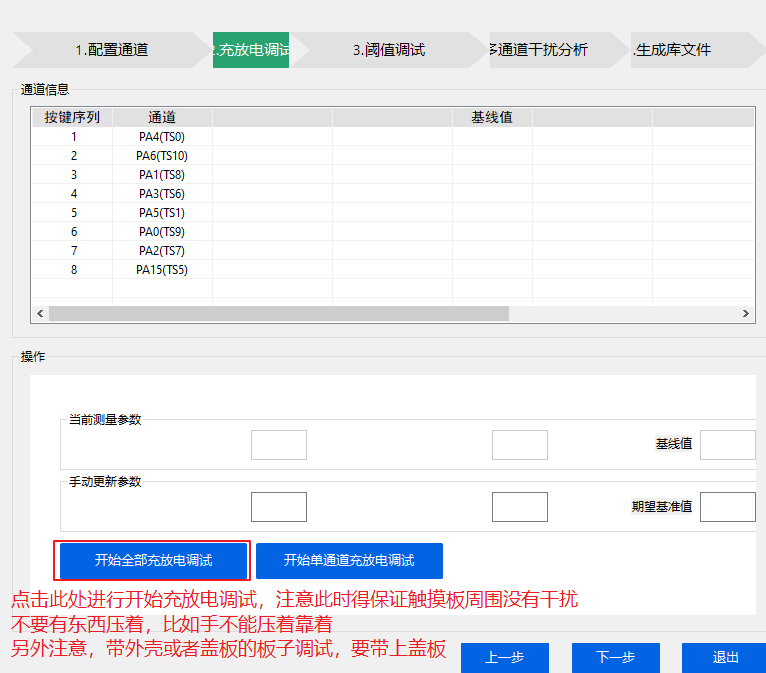Select channel row PA2(TS7)
This screenshot has height=673, width=766.
point(393,251)
